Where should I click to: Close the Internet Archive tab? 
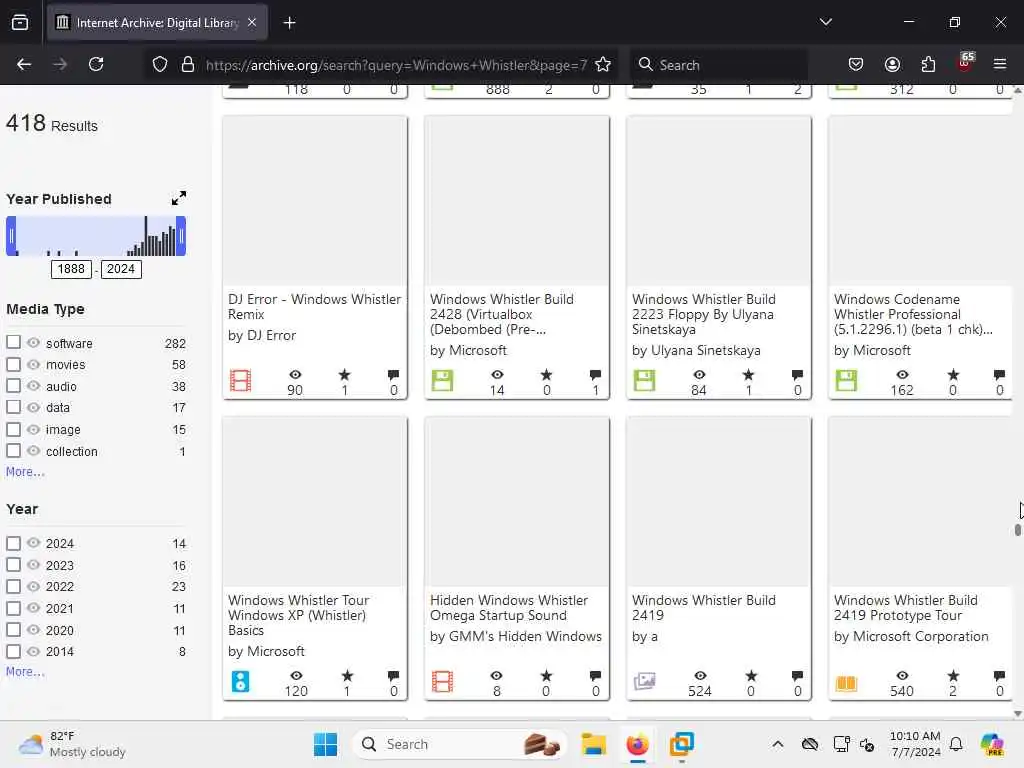coord(252,23)
